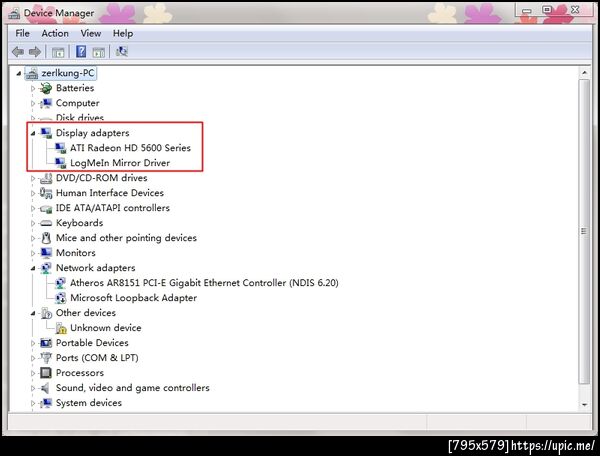Click the Processors category icon
600x456 pixels.
pyautogui.click(x=46, y=373)
